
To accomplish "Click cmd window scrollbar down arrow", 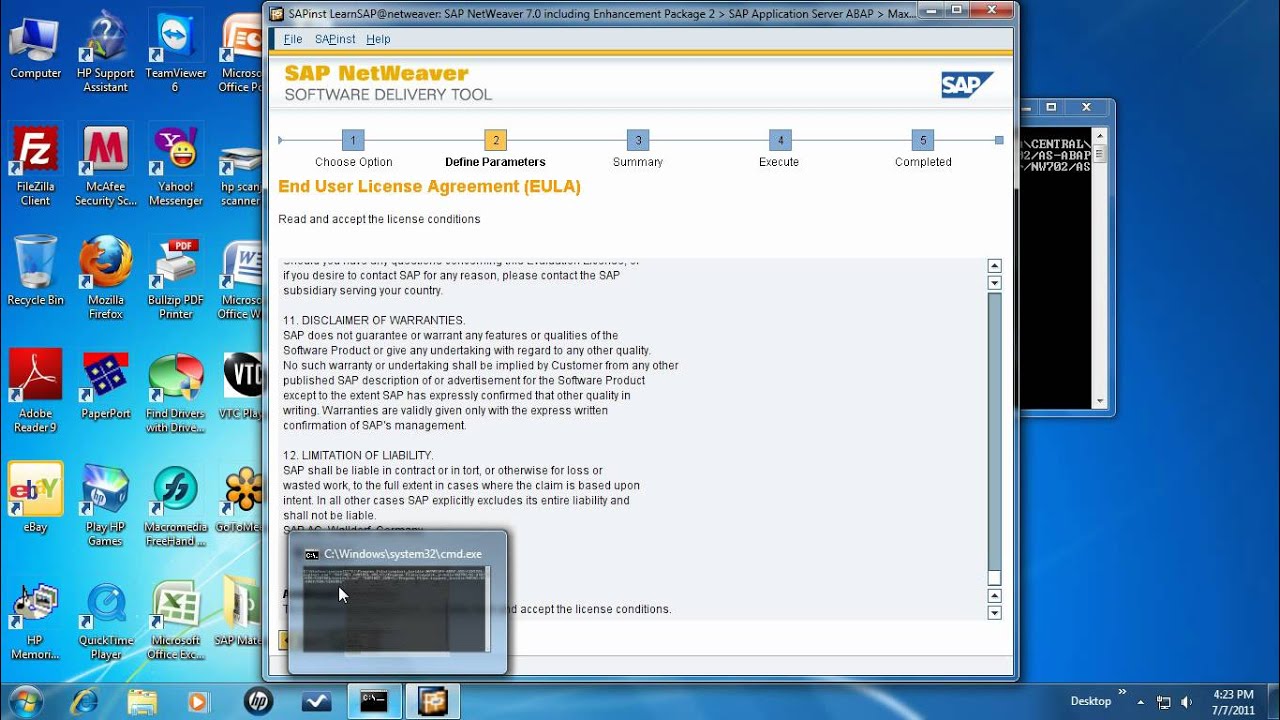I will click(x=1100, y=401).
